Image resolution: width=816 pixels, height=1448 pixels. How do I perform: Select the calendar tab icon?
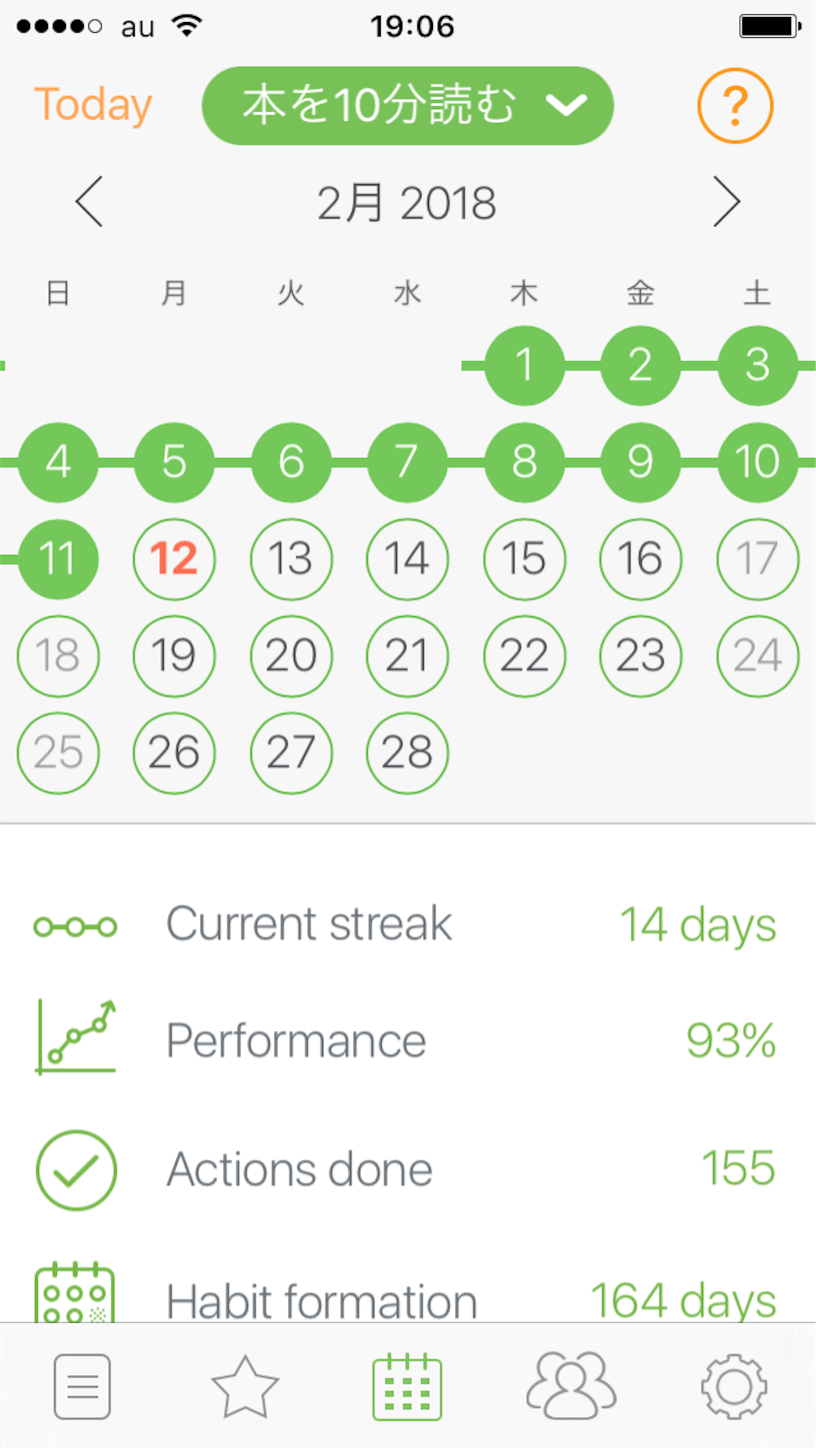click(407, 1387)
